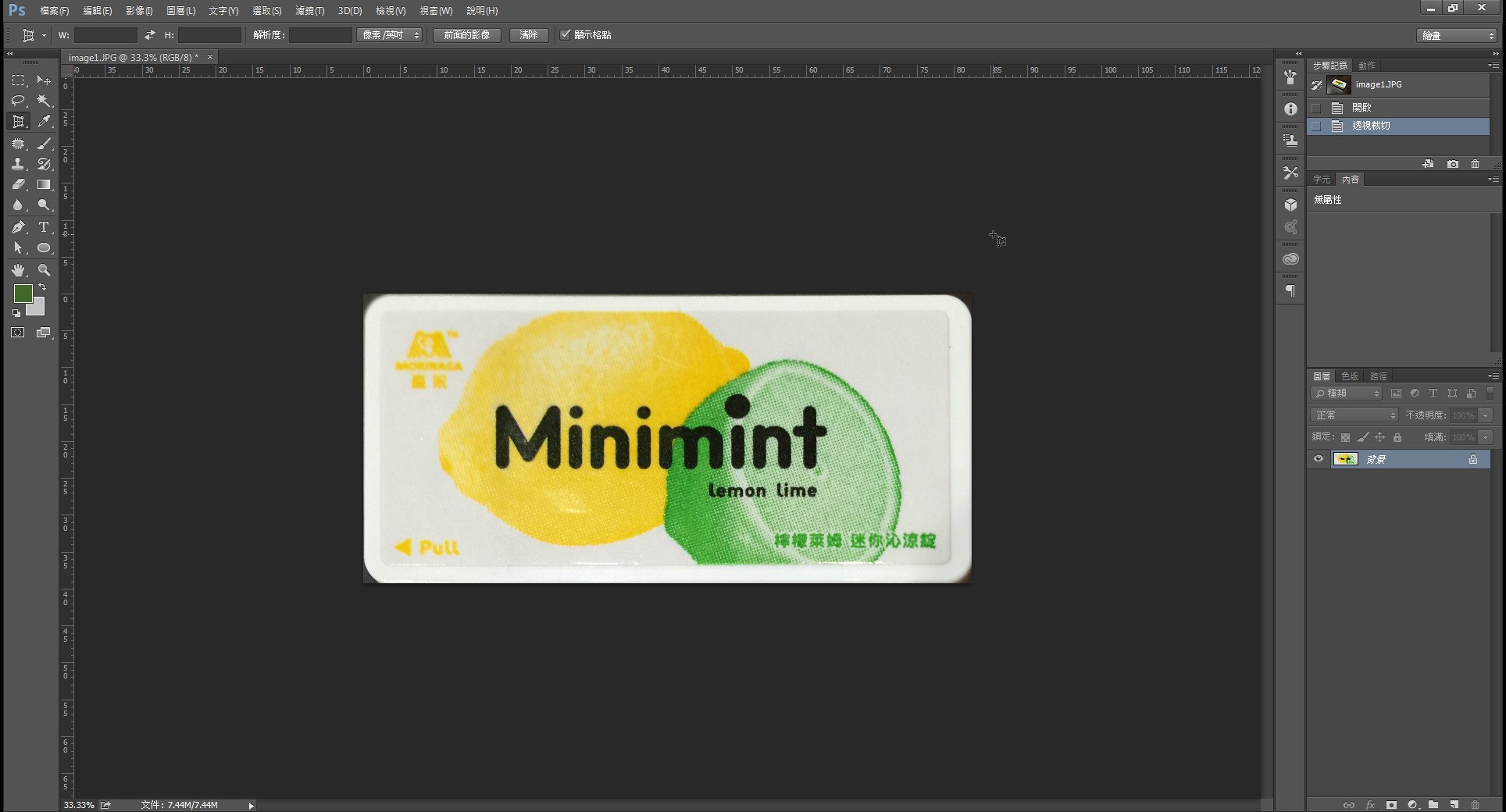Add layer style fx icon
The width and height of the screenshot is (1506, 812).
(x=1370, y=805)
